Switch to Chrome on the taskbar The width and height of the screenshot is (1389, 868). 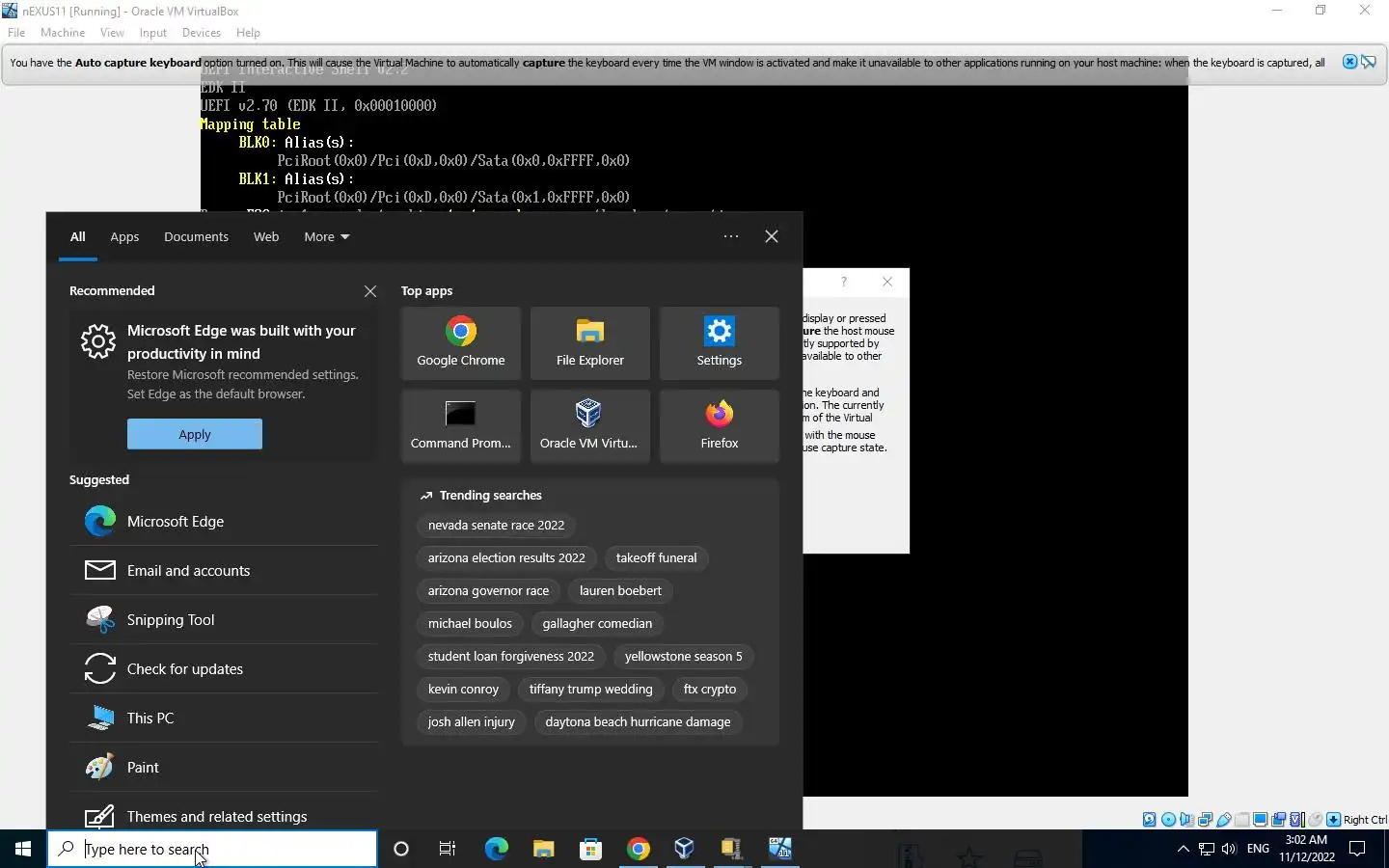tap(638, 849)
